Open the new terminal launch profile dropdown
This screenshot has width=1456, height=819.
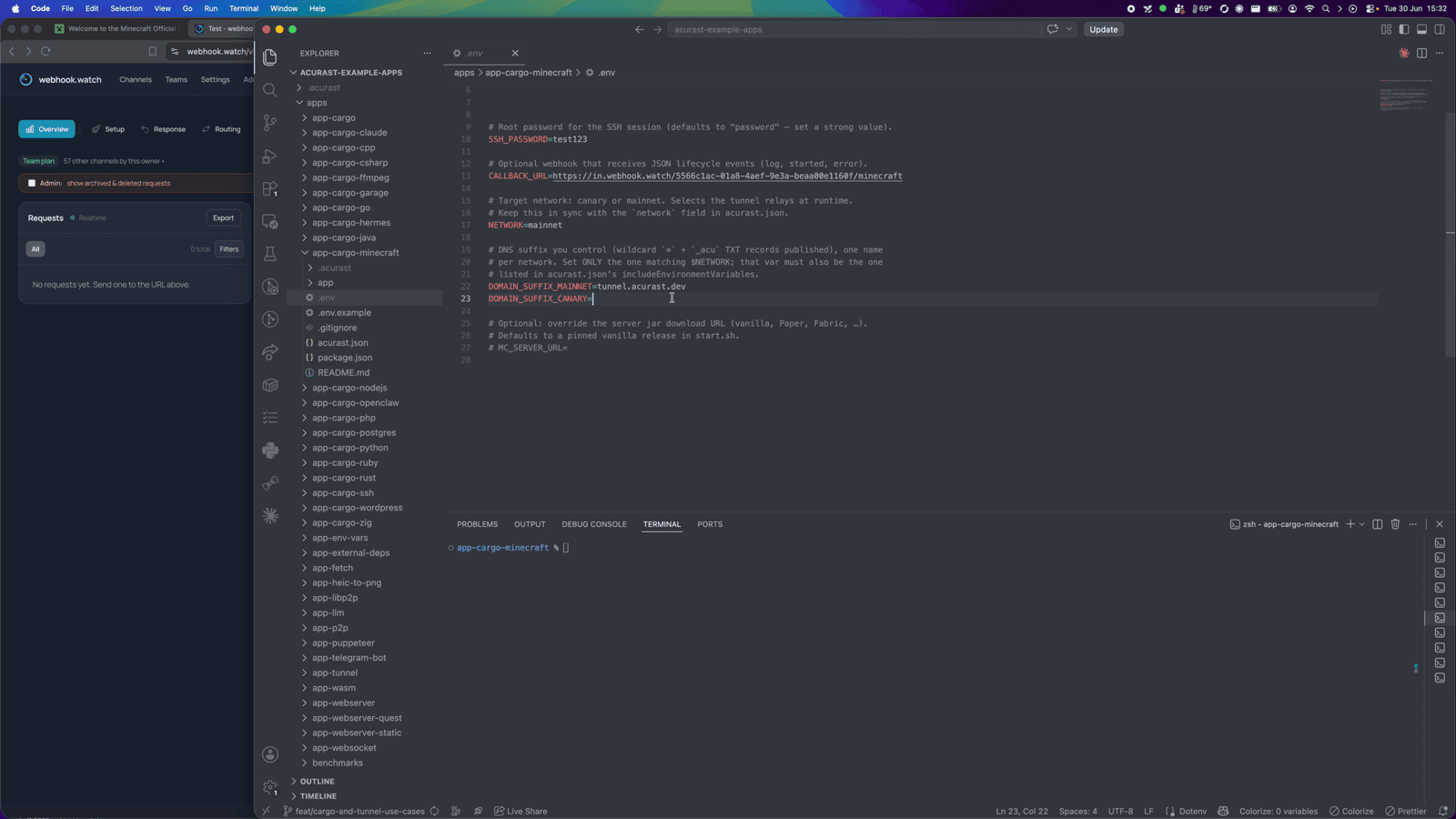pos(1362,524)
